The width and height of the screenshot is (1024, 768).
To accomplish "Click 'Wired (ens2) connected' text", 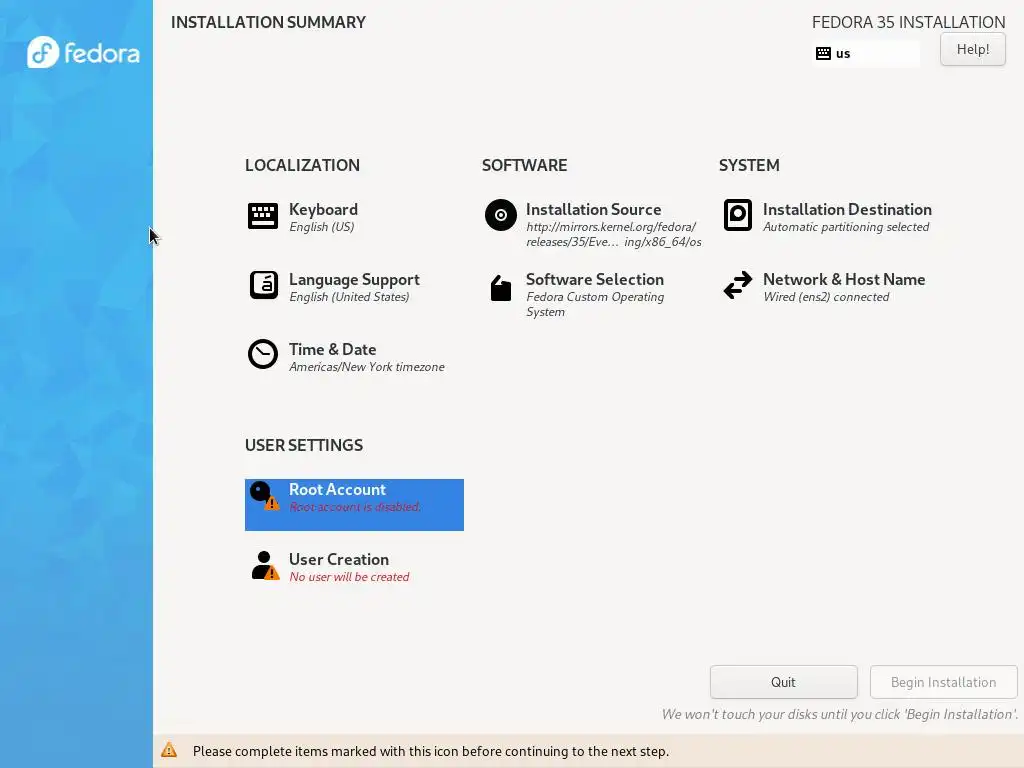I will pyautogui.click(x=826, y=296).
